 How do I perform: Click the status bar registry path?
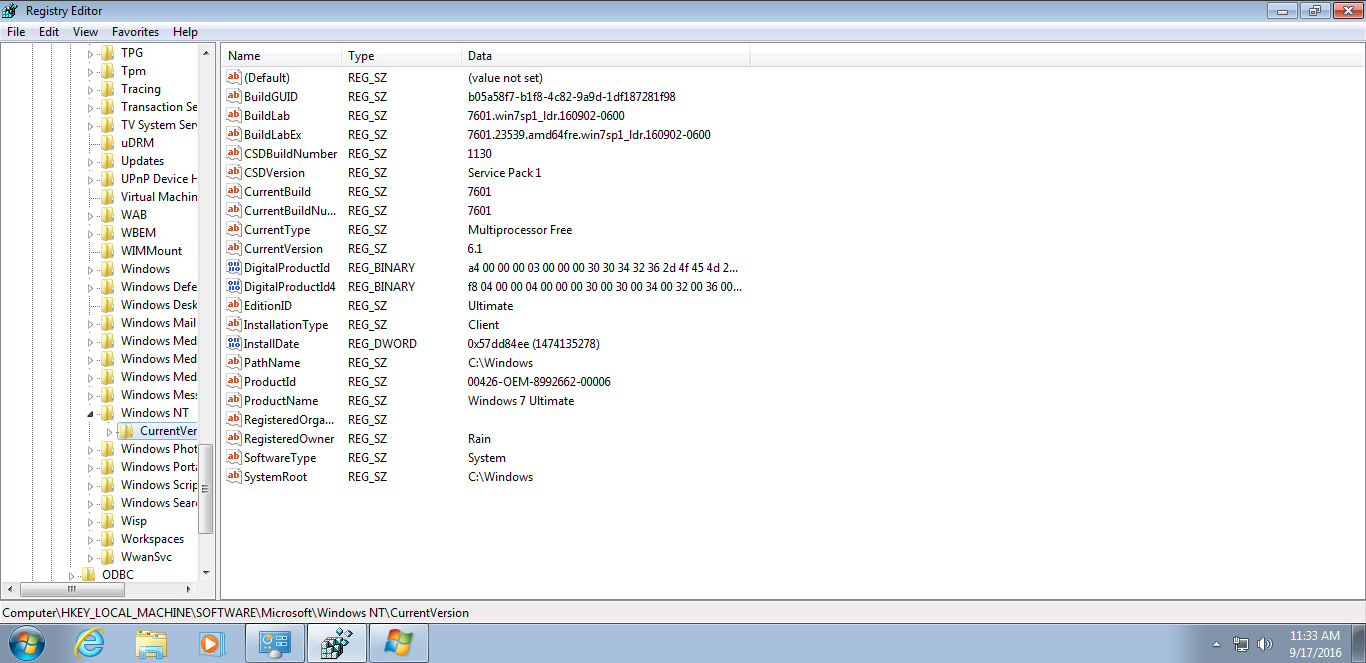[x=236, y=612]
